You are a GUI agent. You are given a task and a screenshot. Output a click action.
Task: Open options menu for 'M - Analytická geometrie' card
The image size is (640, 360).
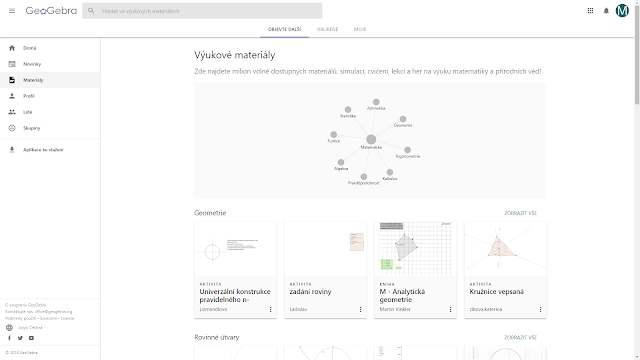click(x=450, y=309)
